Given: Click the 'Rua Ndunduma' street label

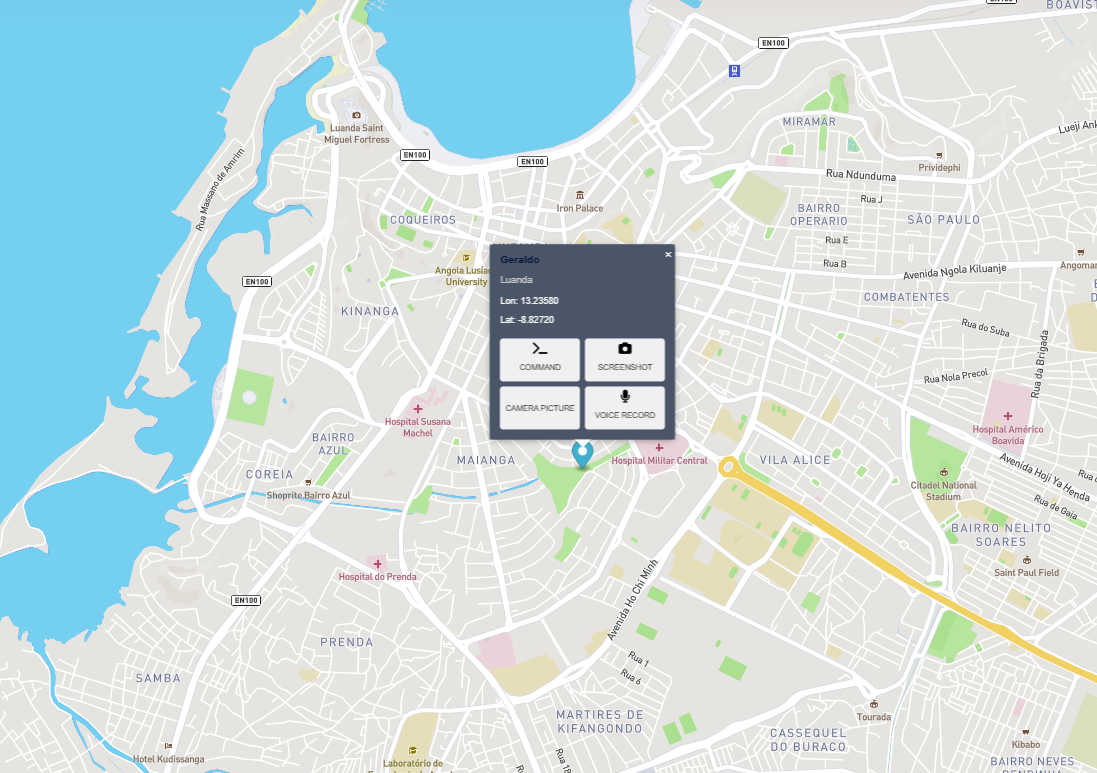Looking at the screenshot, I should click(x=861, y=175).
